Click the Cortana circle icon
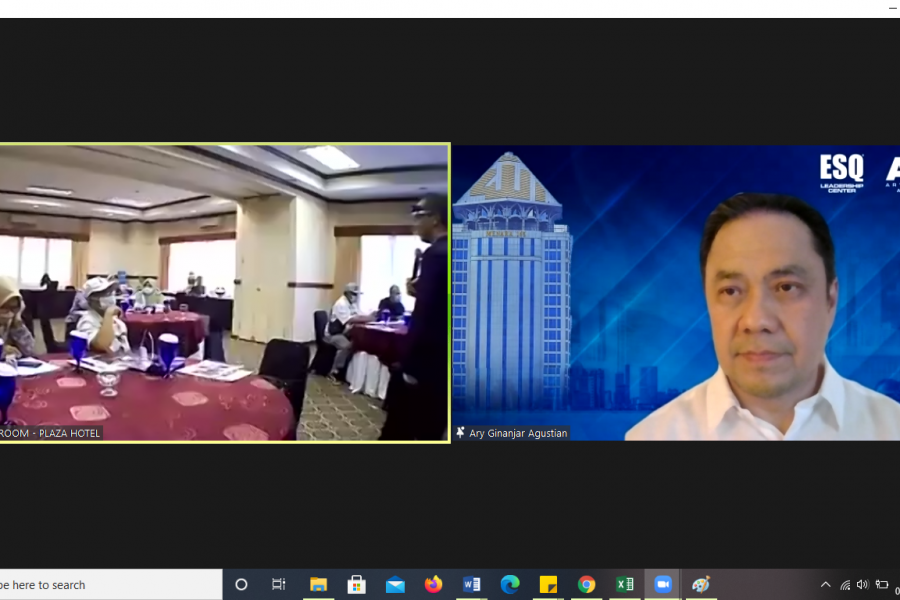 pyautogui.click(x=241, y=585)
